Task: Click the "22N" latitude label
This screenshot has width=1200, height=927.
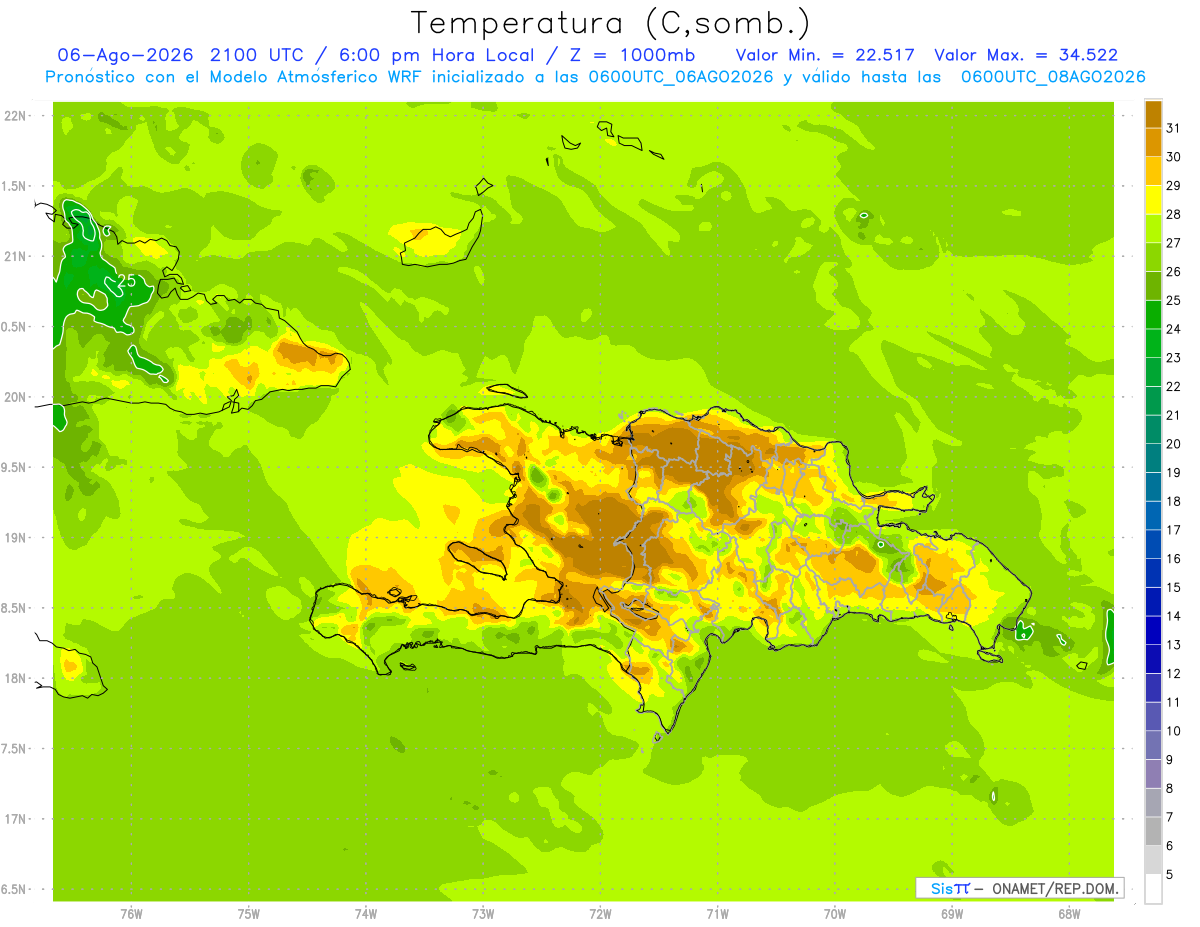Action: (x=15, y=116)
